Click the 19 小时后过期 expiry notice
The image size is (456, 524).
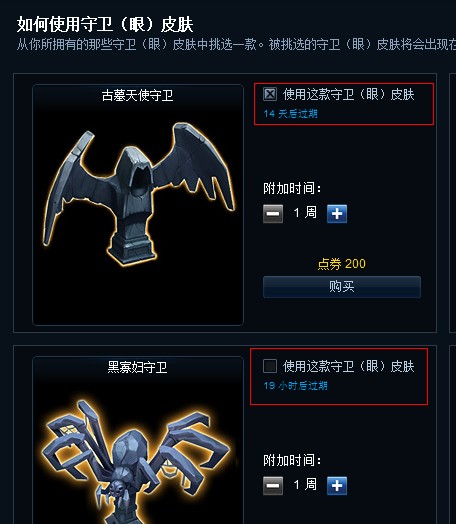[x=295, y=386]
